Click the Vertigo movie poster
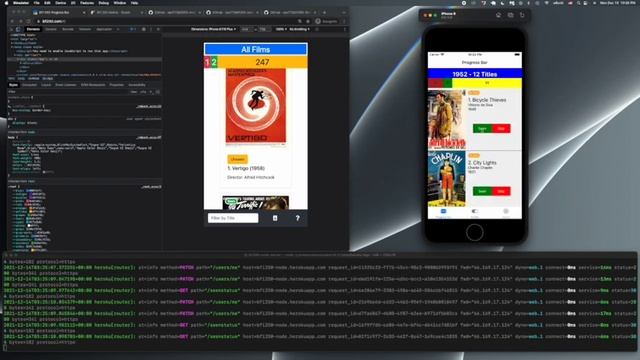 (256, 106)
